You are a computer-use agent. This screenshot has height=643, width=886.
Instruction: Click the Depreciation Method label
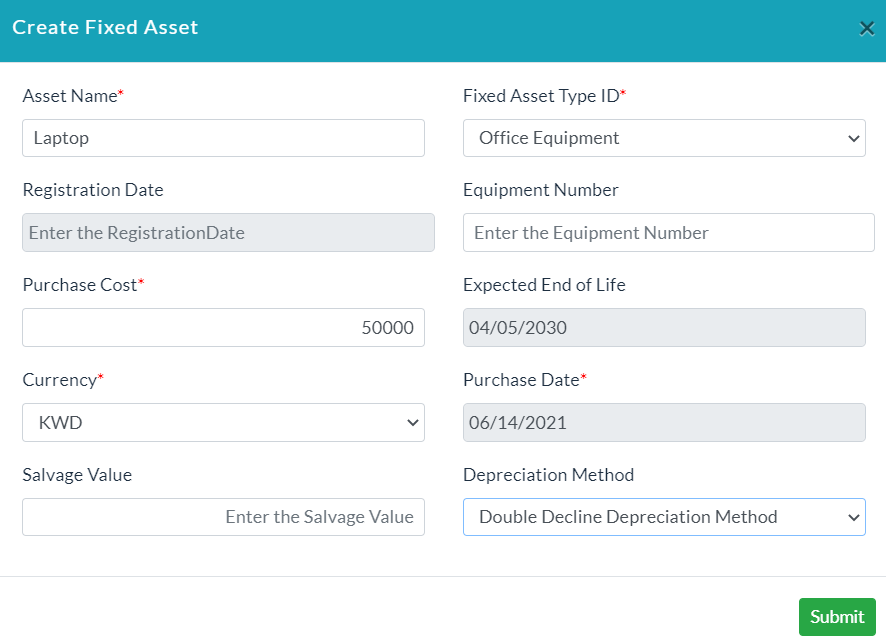click(x=548, y=475)
